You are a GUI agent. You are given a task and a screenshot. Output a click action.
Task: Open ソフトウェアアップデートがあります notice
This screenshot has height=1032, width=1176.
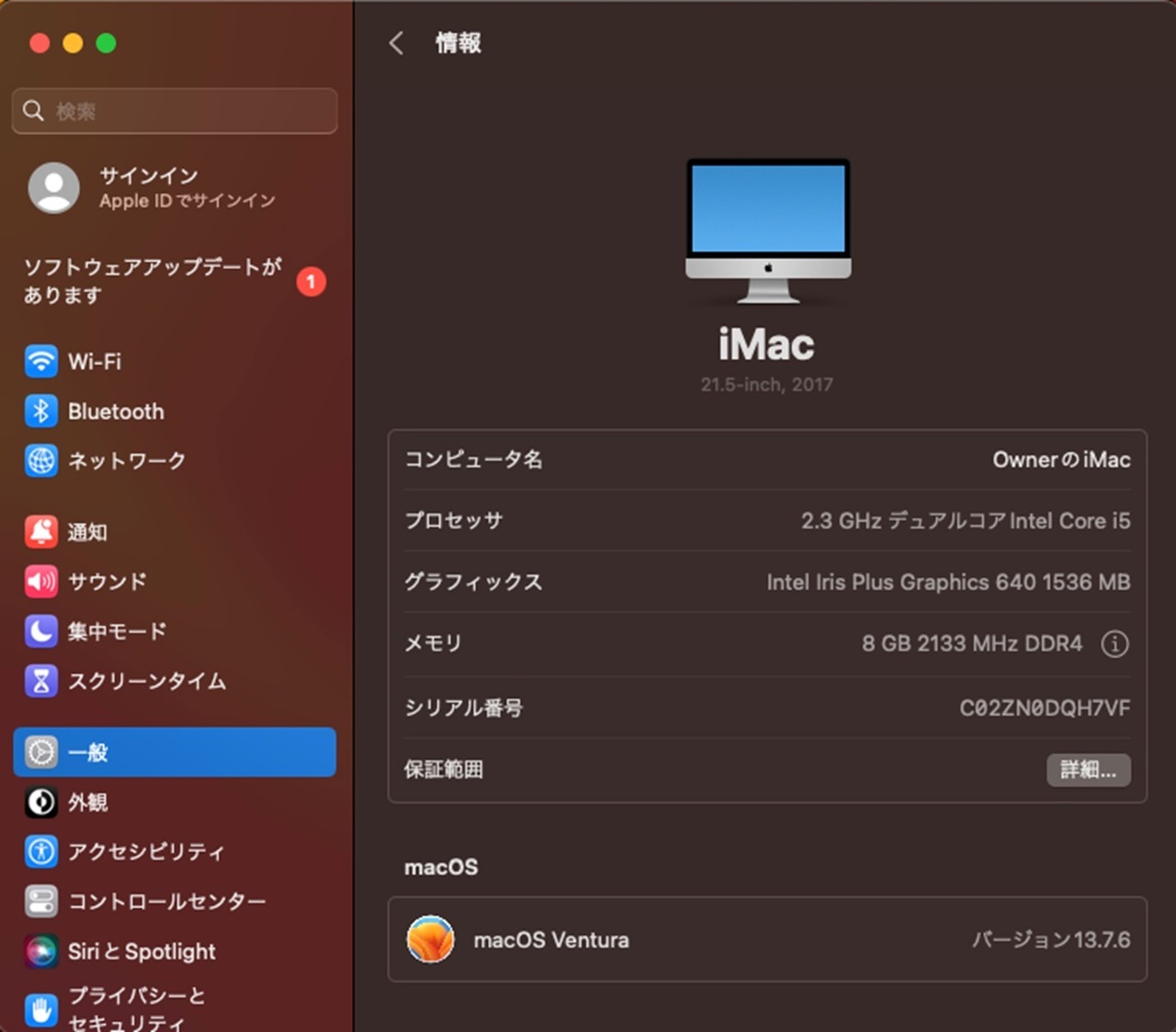pyautogui.click(x=153, y=280)
